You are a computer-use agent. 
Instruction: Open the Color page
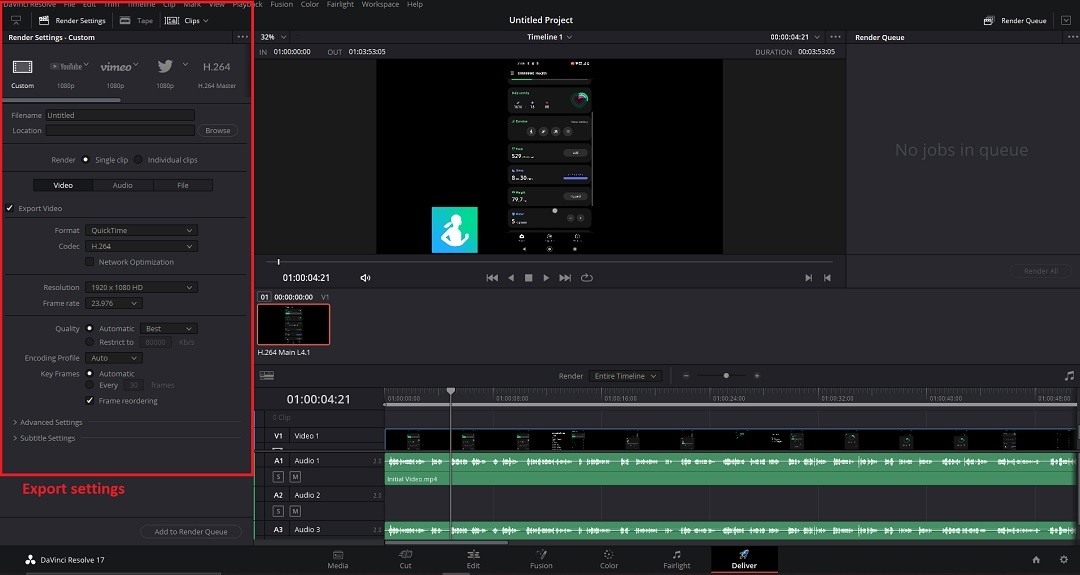point(609,559)
